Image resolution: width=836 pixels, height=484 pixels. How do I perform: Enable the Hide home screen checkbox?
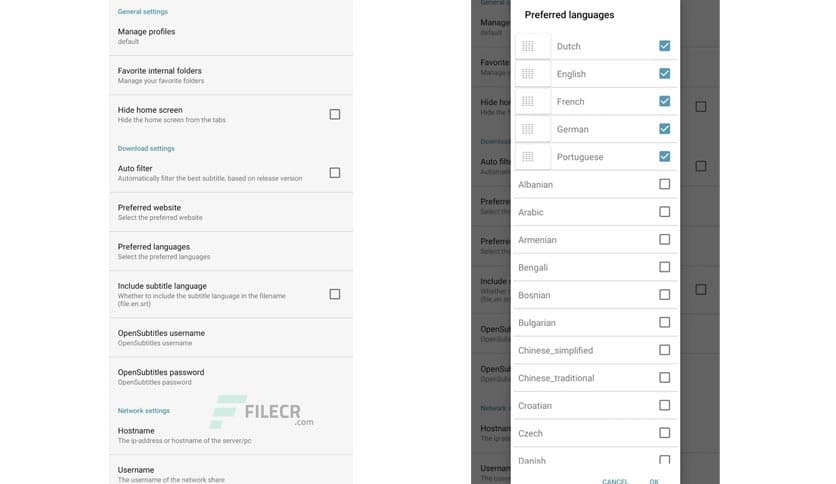pyautogui.click(x=335, y=114)
